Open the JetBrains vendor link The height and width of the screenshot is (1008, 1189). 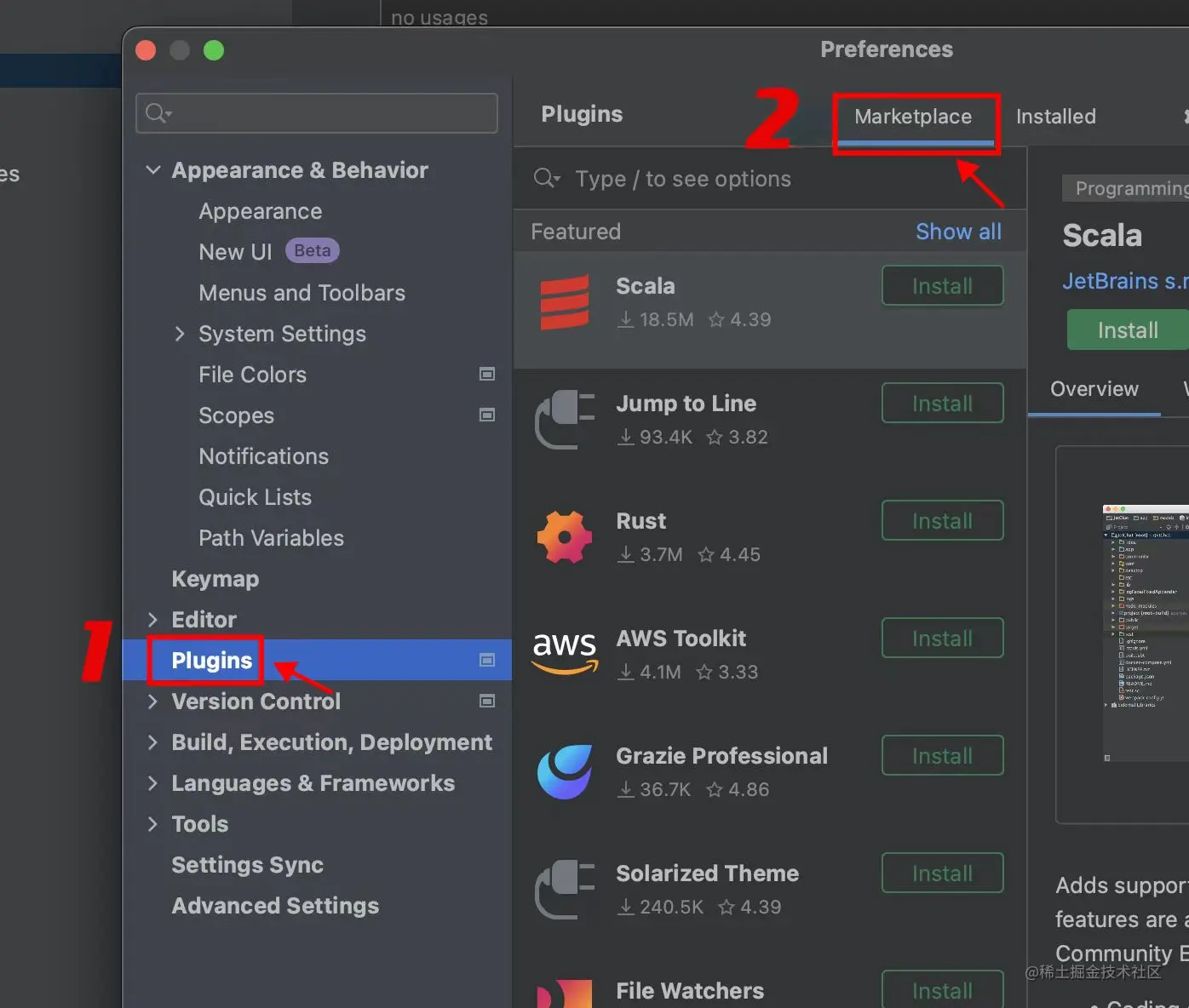[1124, 281]
